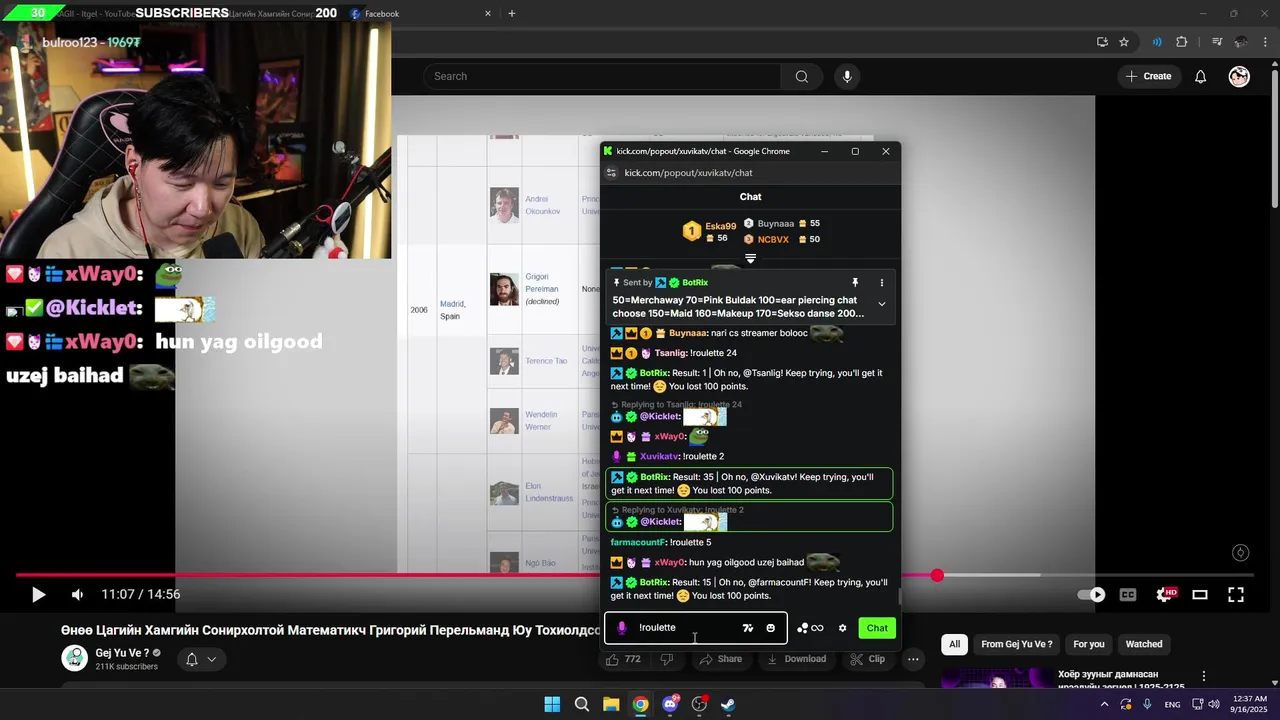Select the All filter chip
Screen dimensions: 1280x720
tap(955, 644)
